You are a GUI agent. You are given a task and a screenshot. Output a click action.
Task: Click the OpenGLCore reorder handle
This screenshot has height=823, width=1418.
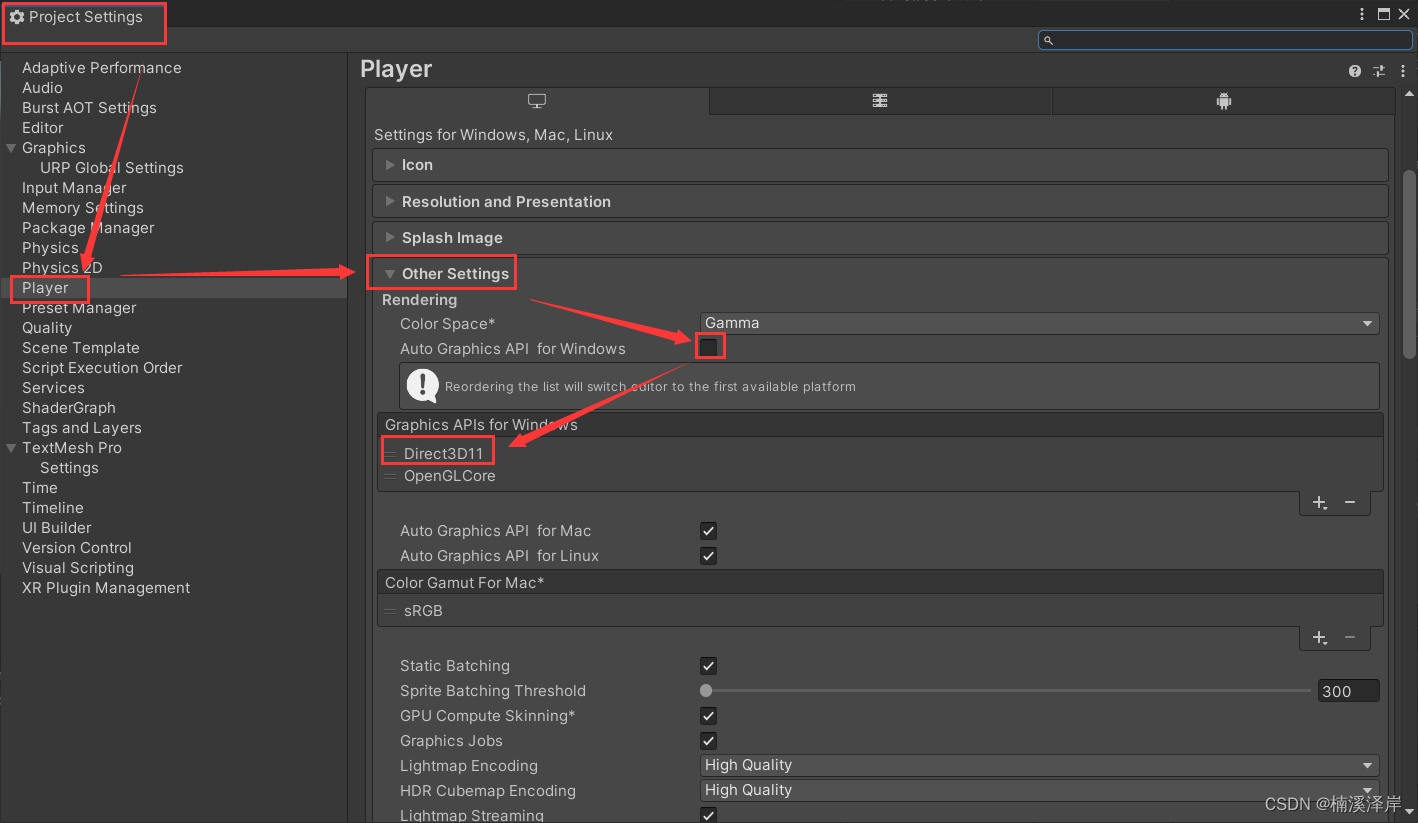coord(390,477)
